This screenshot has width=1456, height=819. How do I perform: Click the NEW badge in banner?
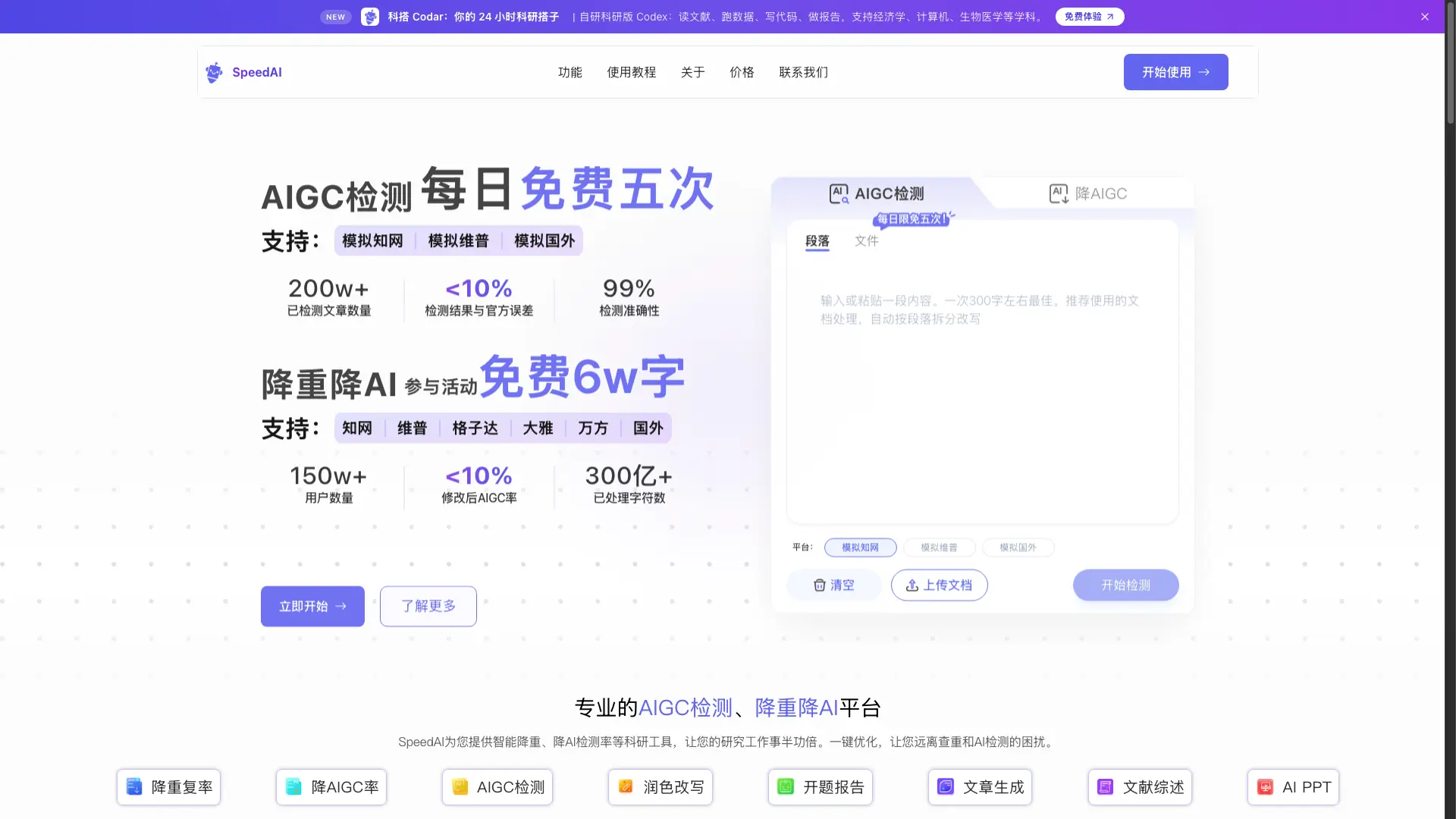click(335, 17)
